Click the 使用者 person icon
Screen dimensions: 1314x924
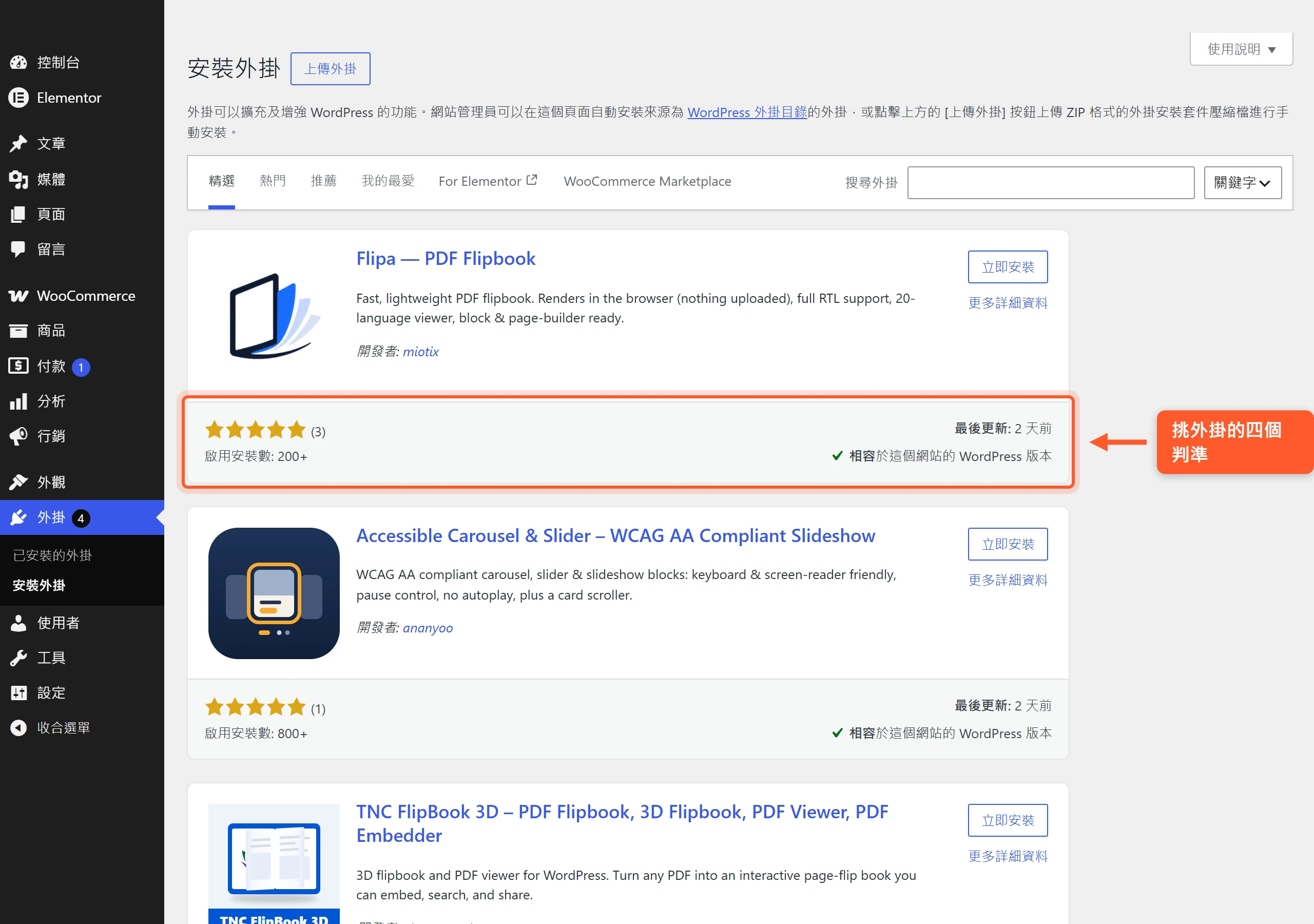pos(18,623)
